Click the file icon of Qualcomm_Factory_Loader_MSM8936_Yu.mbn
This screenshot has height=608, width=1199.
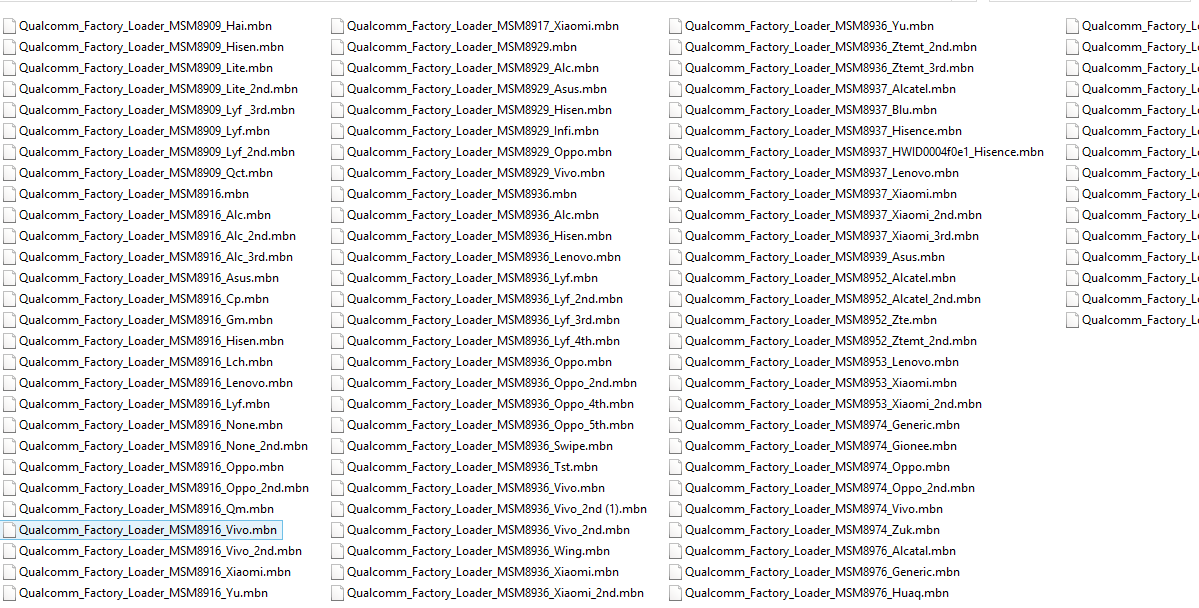click(675, 26)
